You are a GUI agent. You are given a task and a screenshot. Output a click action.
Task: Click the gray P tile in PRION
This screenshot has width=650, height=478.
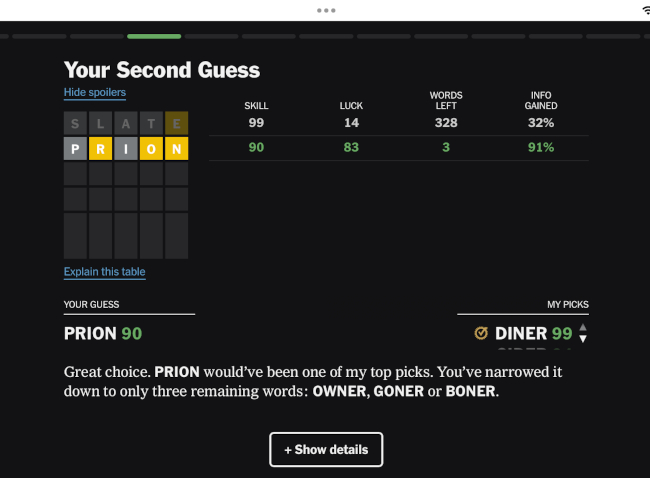(x=75, y=148)
